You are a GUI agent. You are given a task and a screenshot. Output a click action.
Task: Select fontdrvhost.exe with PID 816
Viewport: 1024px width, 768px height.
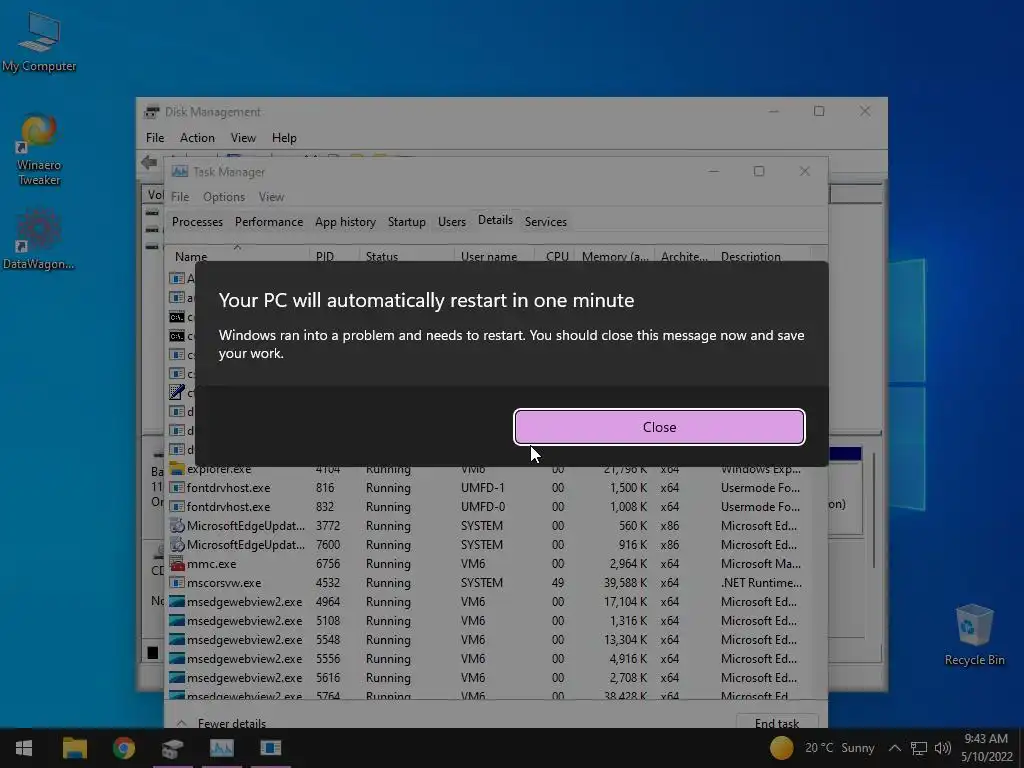(x=488, y=488)
